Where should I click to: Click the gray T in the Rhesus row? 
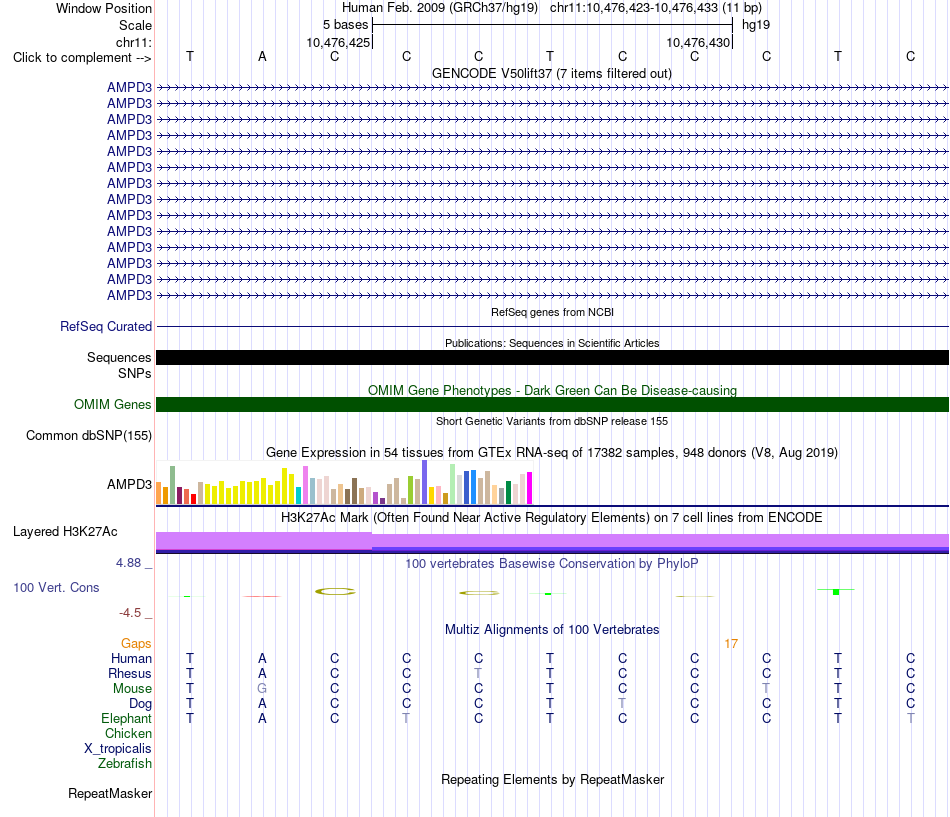479,673
